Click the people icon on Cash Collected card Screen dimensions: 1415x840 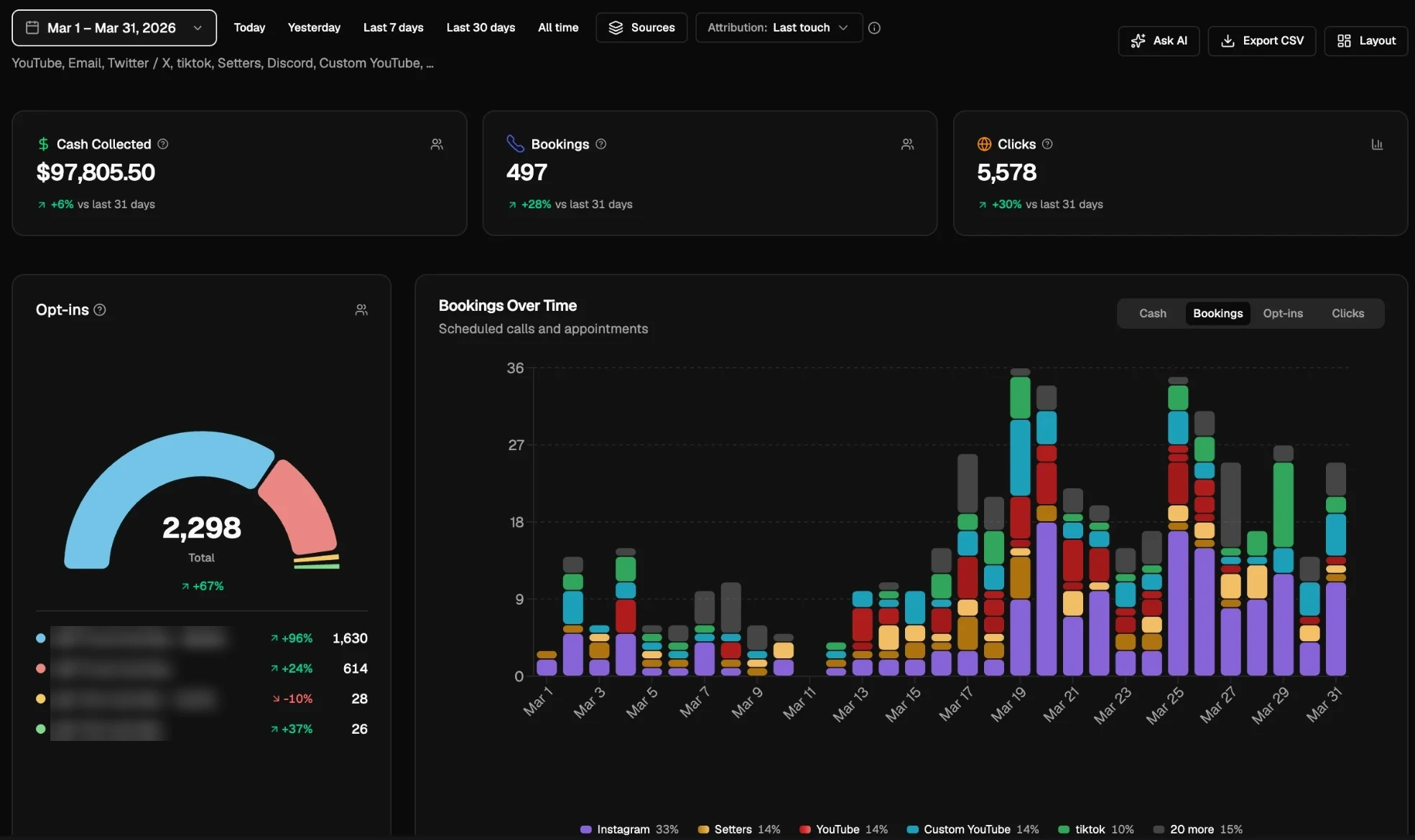click(x=437, y=144)
